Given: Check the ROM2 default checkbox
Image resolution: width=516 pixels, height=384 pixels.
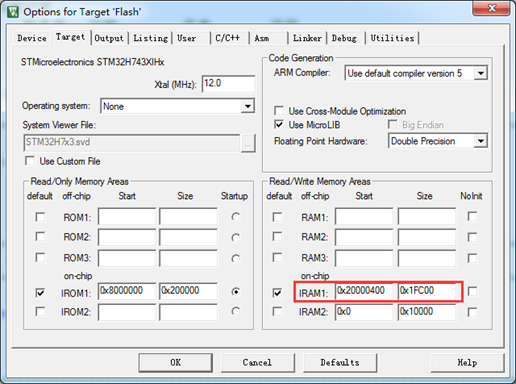Looking at the screenshot, I should [40, 237].
